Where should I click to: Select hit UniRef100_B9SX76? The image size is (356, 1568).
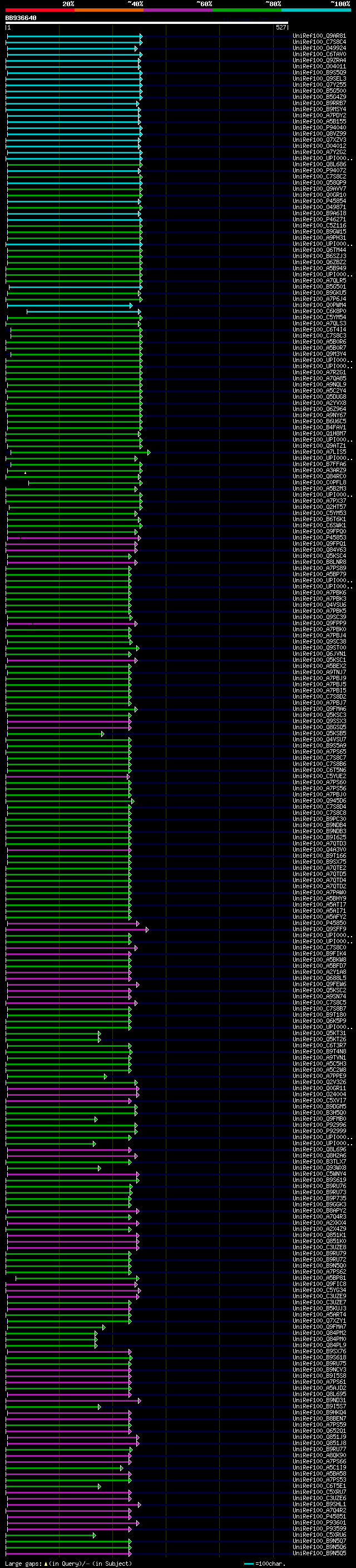pyautogui.click(x=319, y=1351)
